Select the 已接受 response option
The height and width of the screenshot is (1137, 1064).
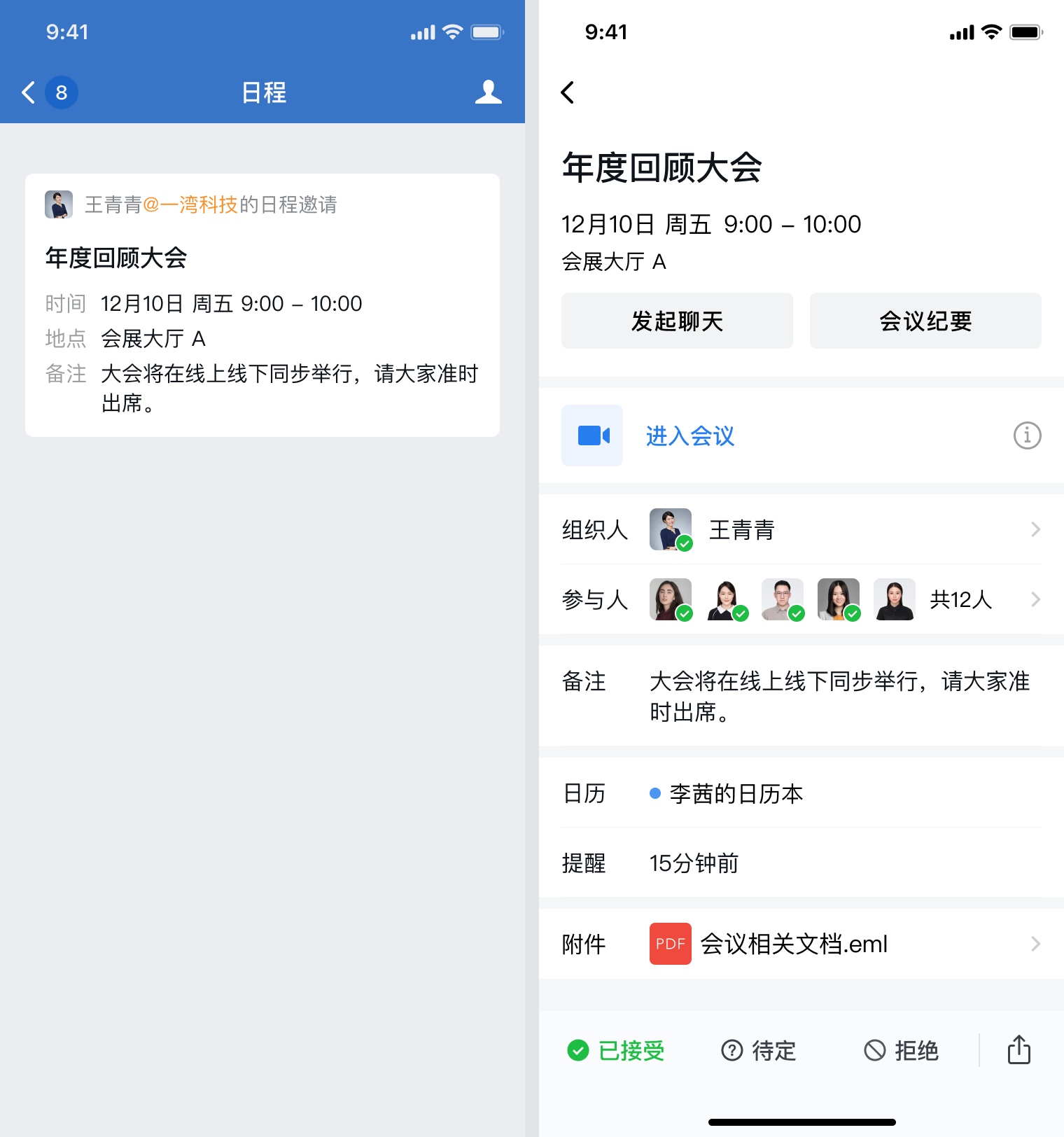[x=616, y=1050]
